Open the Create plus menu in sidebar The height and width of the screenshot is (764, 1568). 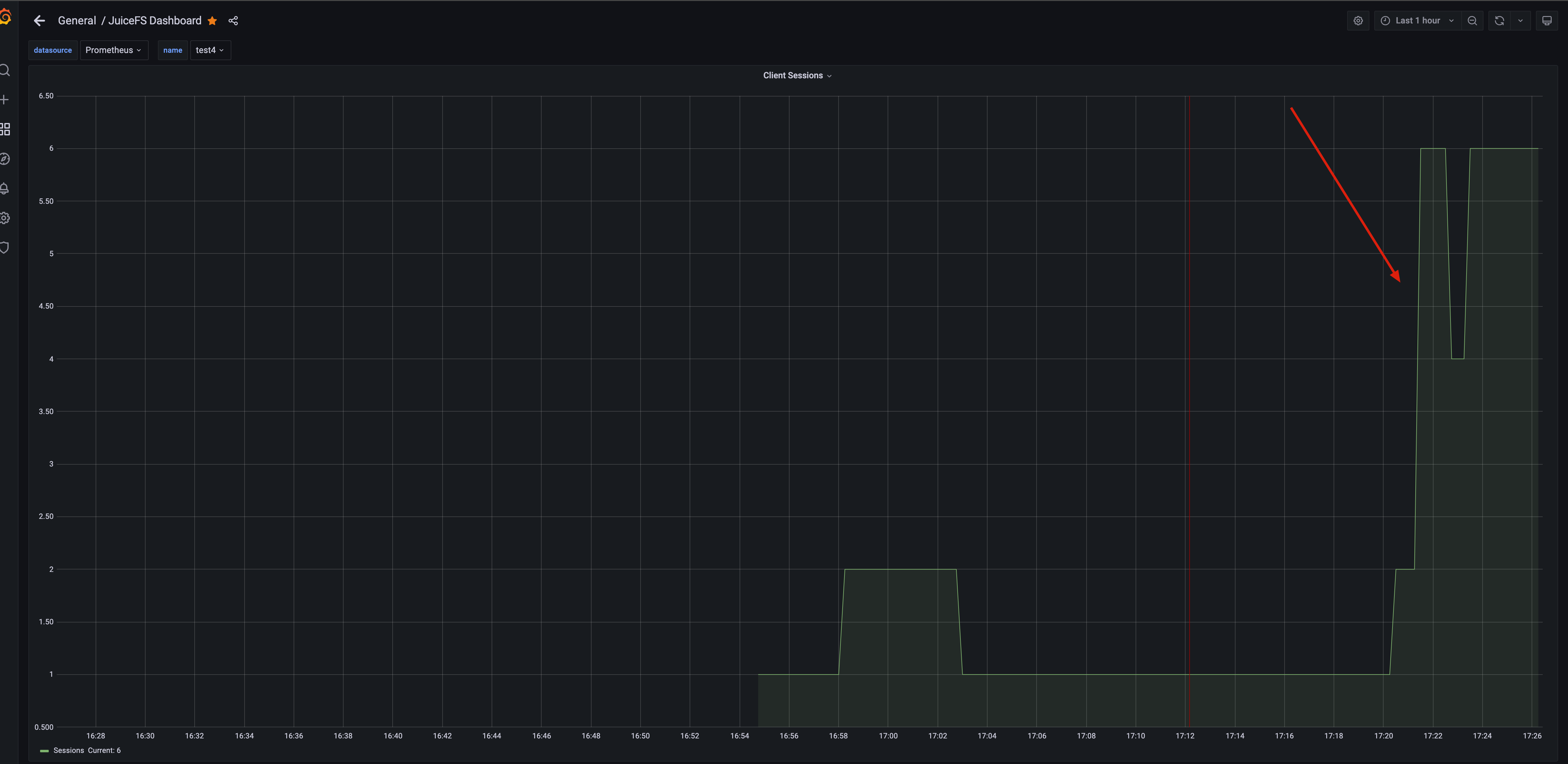[4, 99]
